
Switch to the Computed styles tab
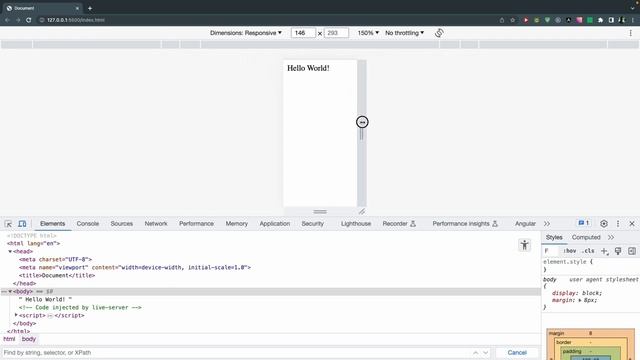[586, 237]
